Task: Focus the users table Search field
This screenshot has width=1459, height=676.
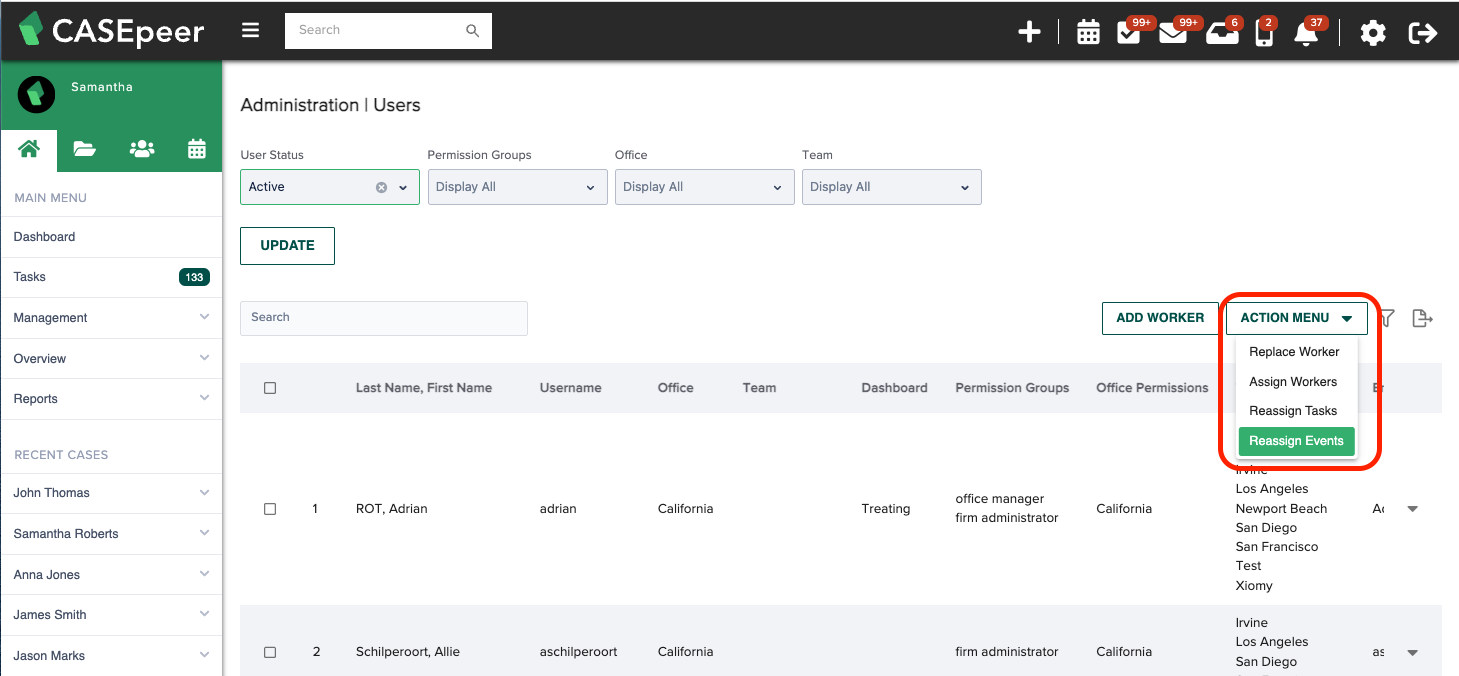Action: 383,318
